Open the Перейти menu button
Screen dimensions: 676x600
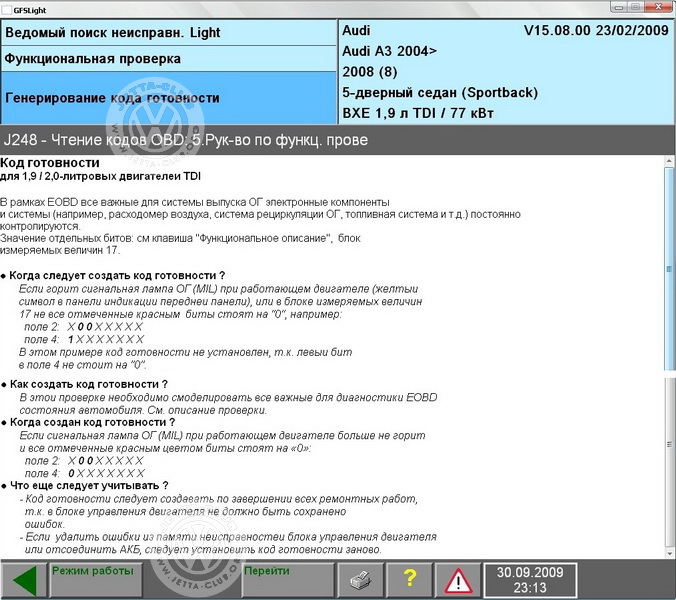pos(288,580)
